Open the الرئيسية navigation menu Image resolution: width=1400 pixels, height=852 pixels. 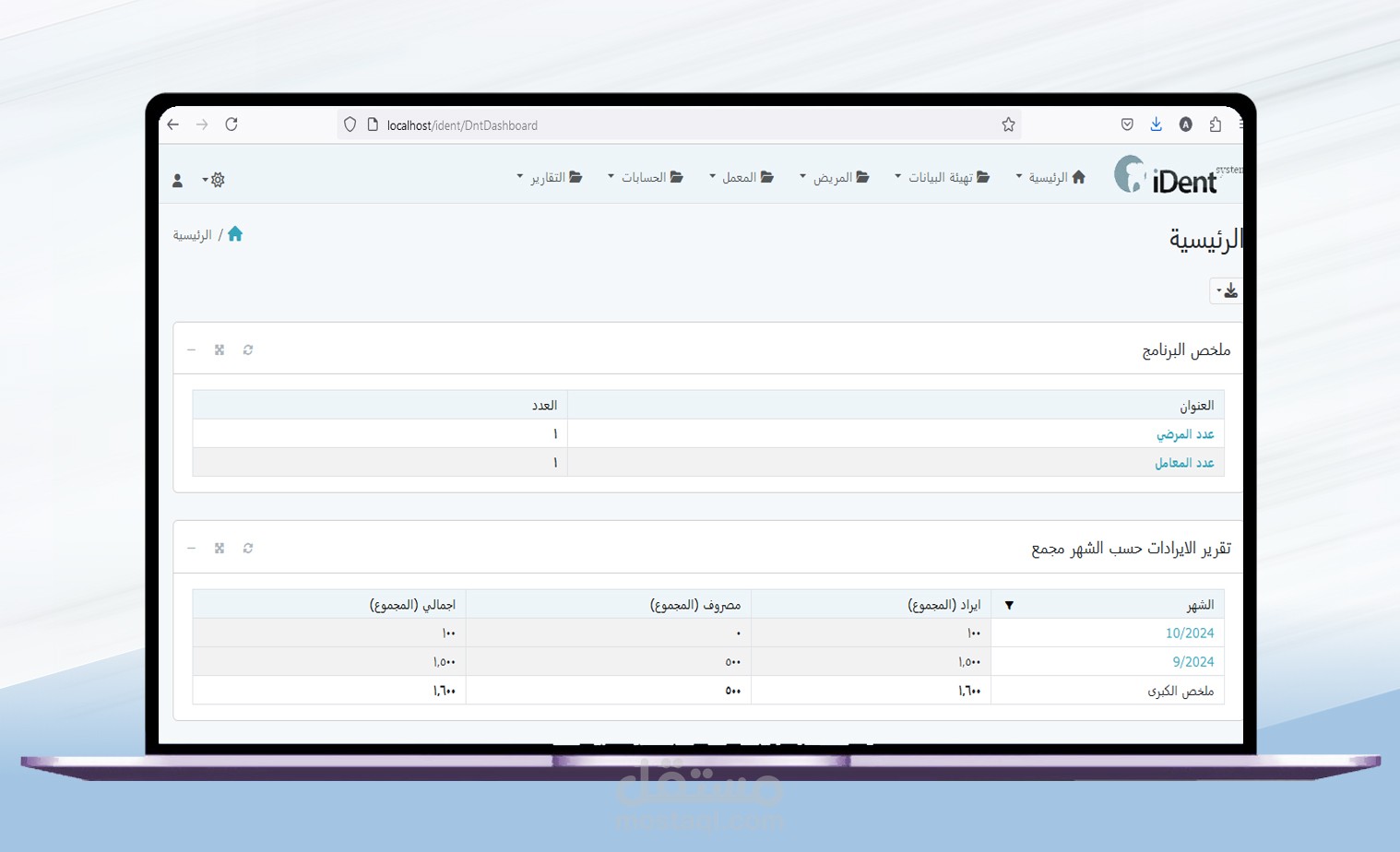1050,177
